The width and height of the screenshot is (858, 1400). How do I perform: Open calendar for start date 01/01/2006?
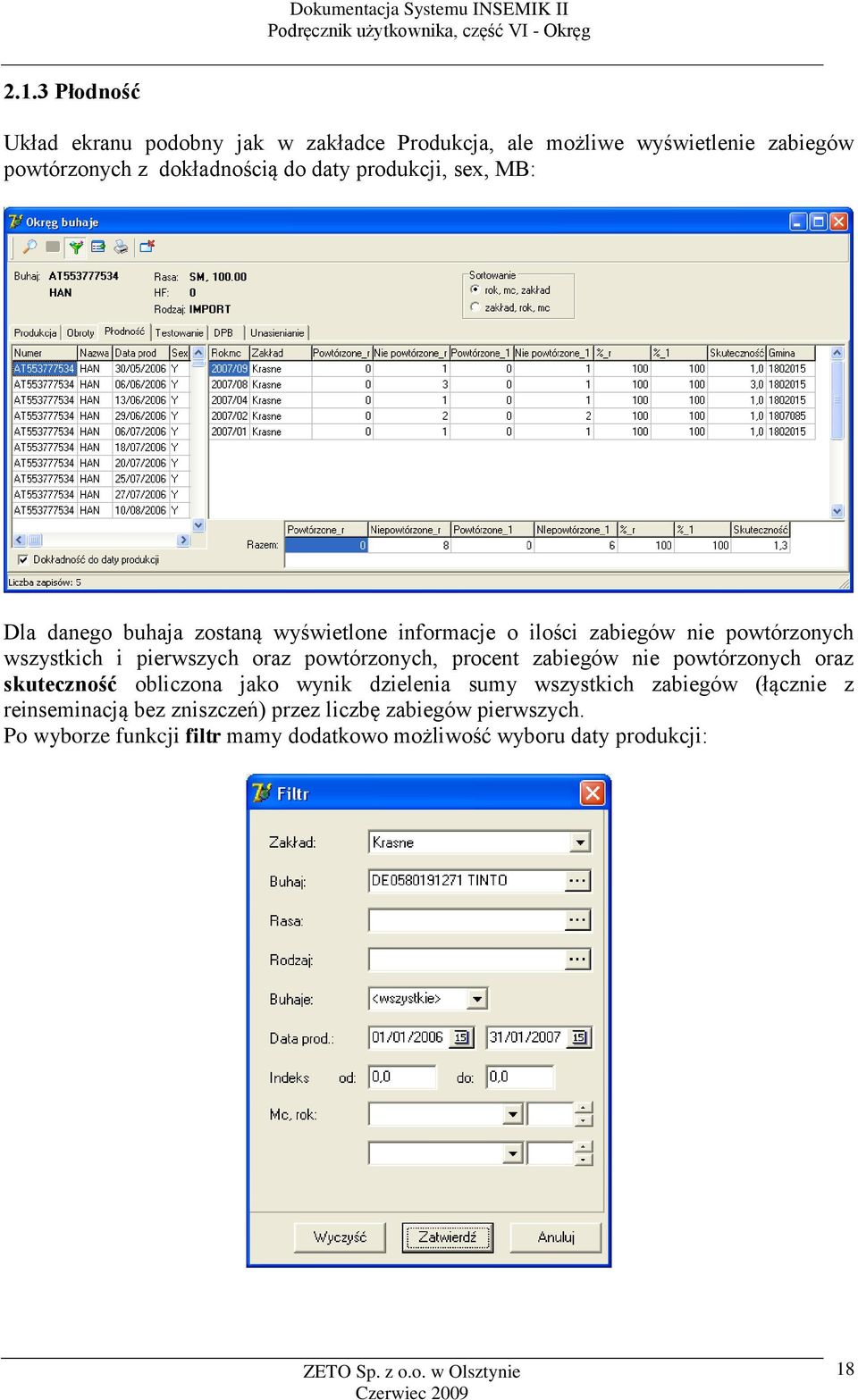click(461, 1037)
